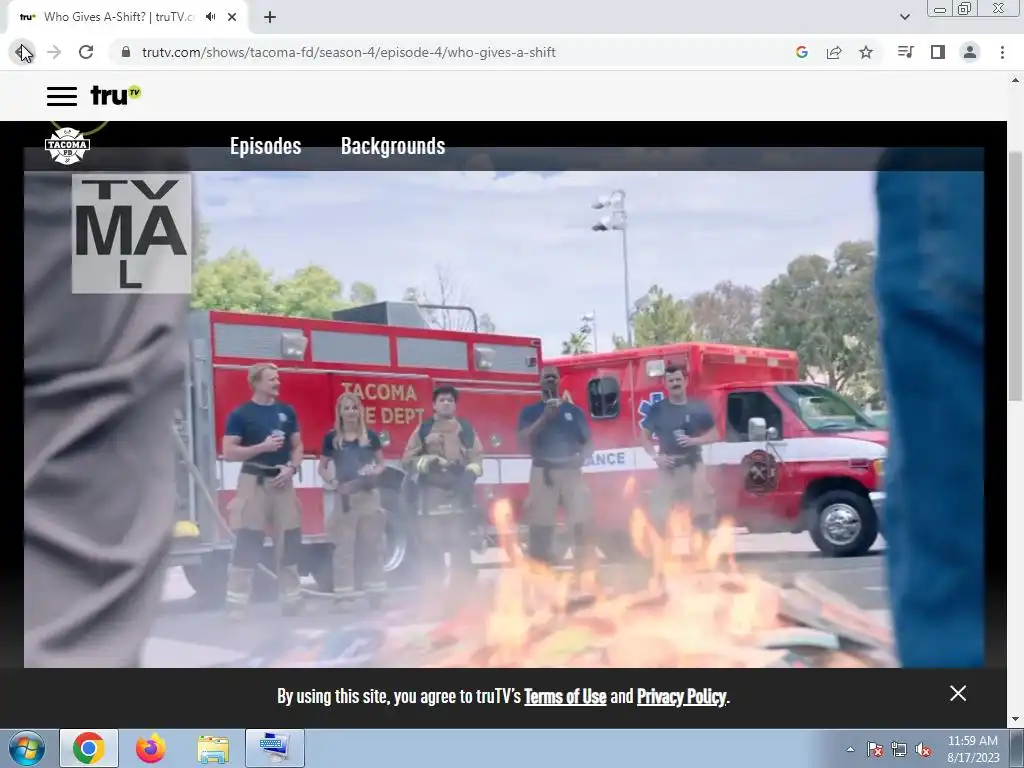Open the keyboard app in taskbar

[274, 748]
